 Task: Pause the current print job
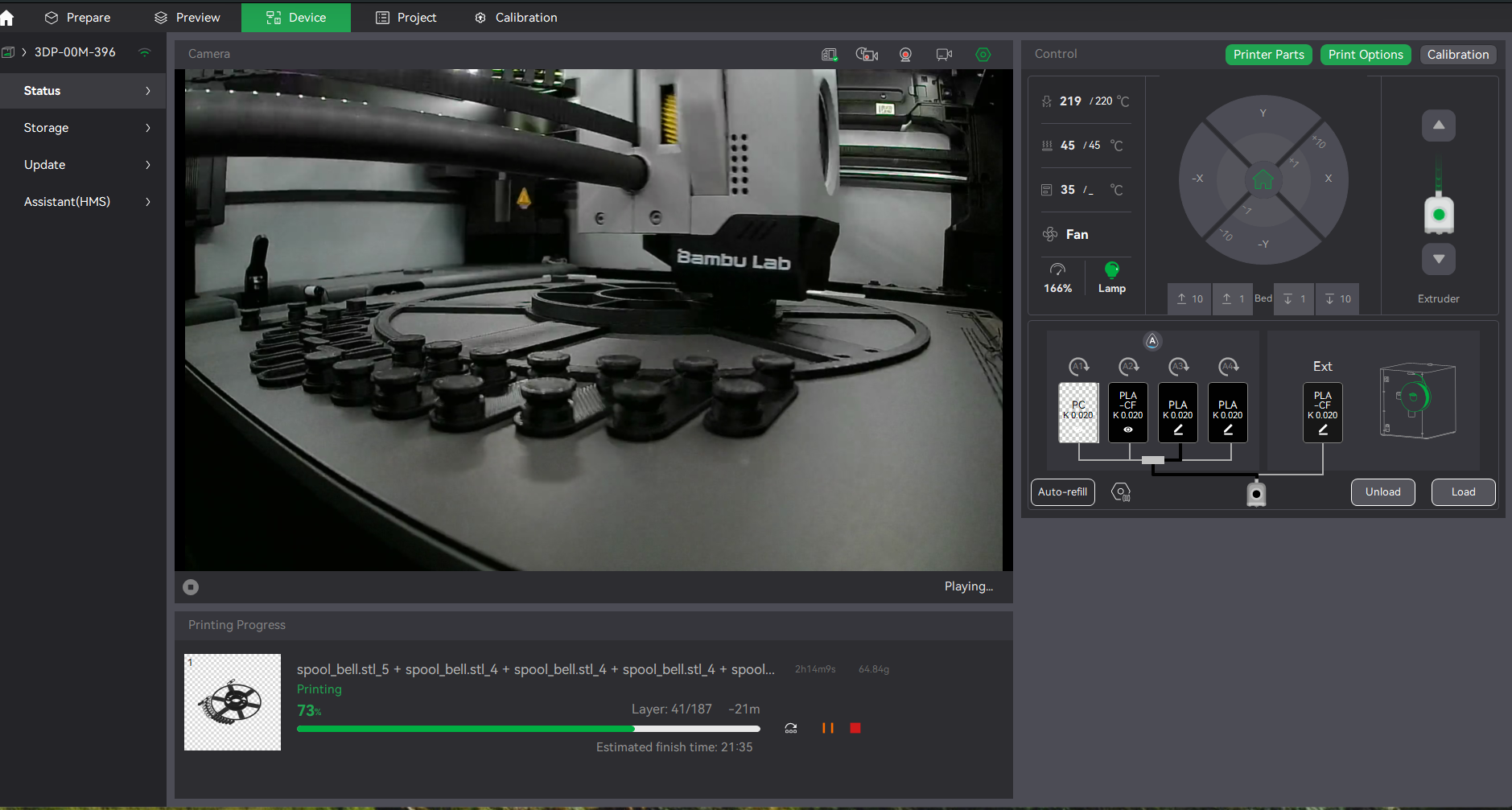click(827, 728)
